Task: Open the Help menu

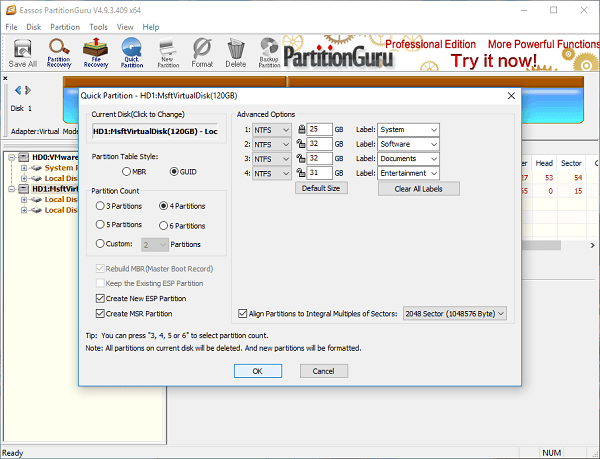Action: point(151,27)
